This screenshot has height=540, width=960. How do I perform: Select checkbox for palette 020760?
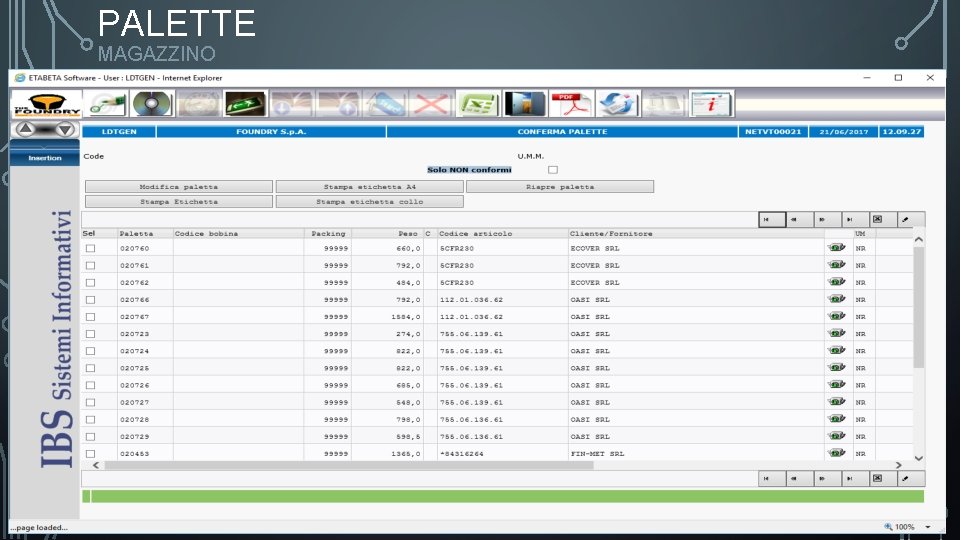(91, 249)
